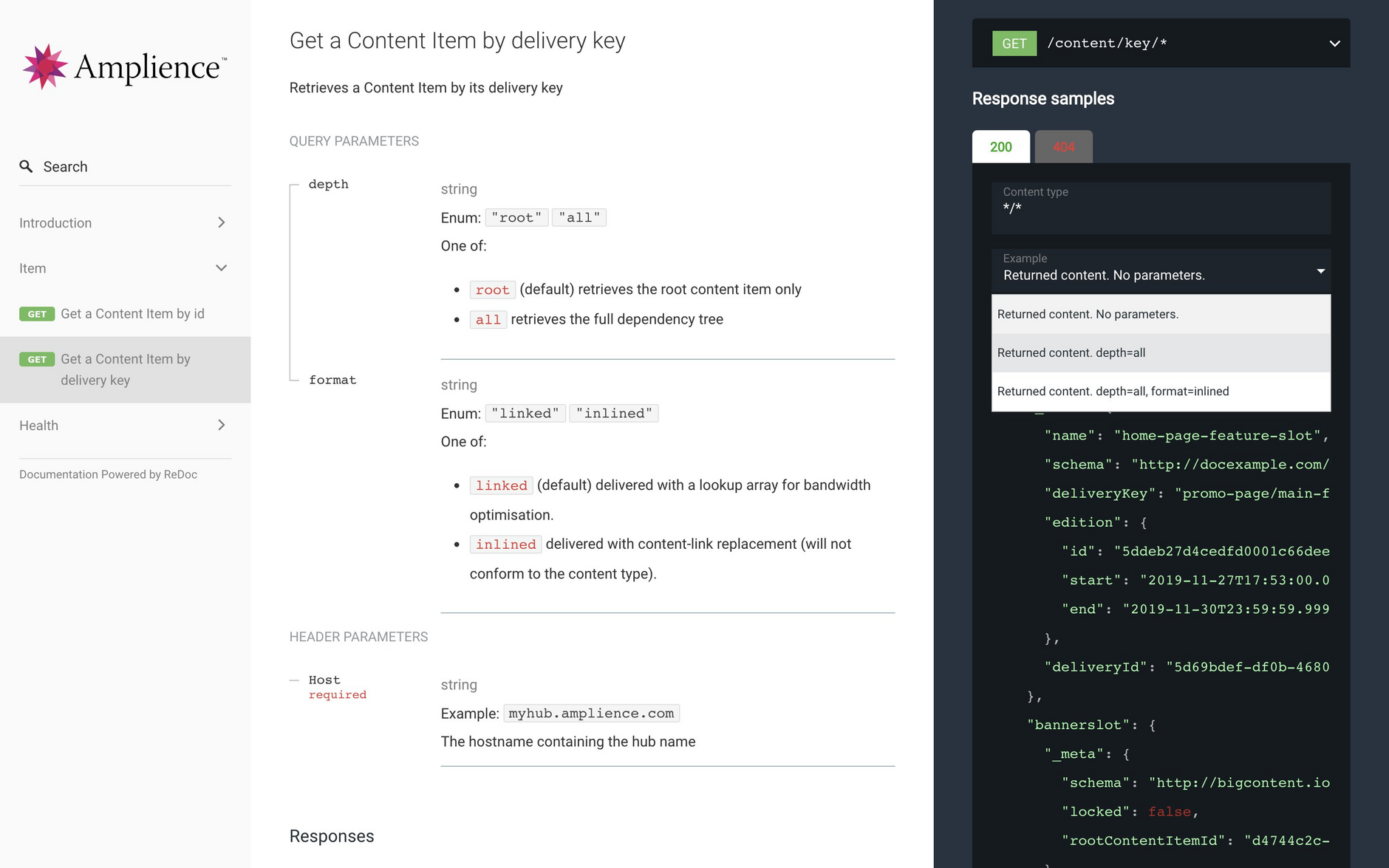Expand the GET /content/key/* endpoint dropdown arrow
Viewport: 1389px width, 868px height.
click(1334, 44)
